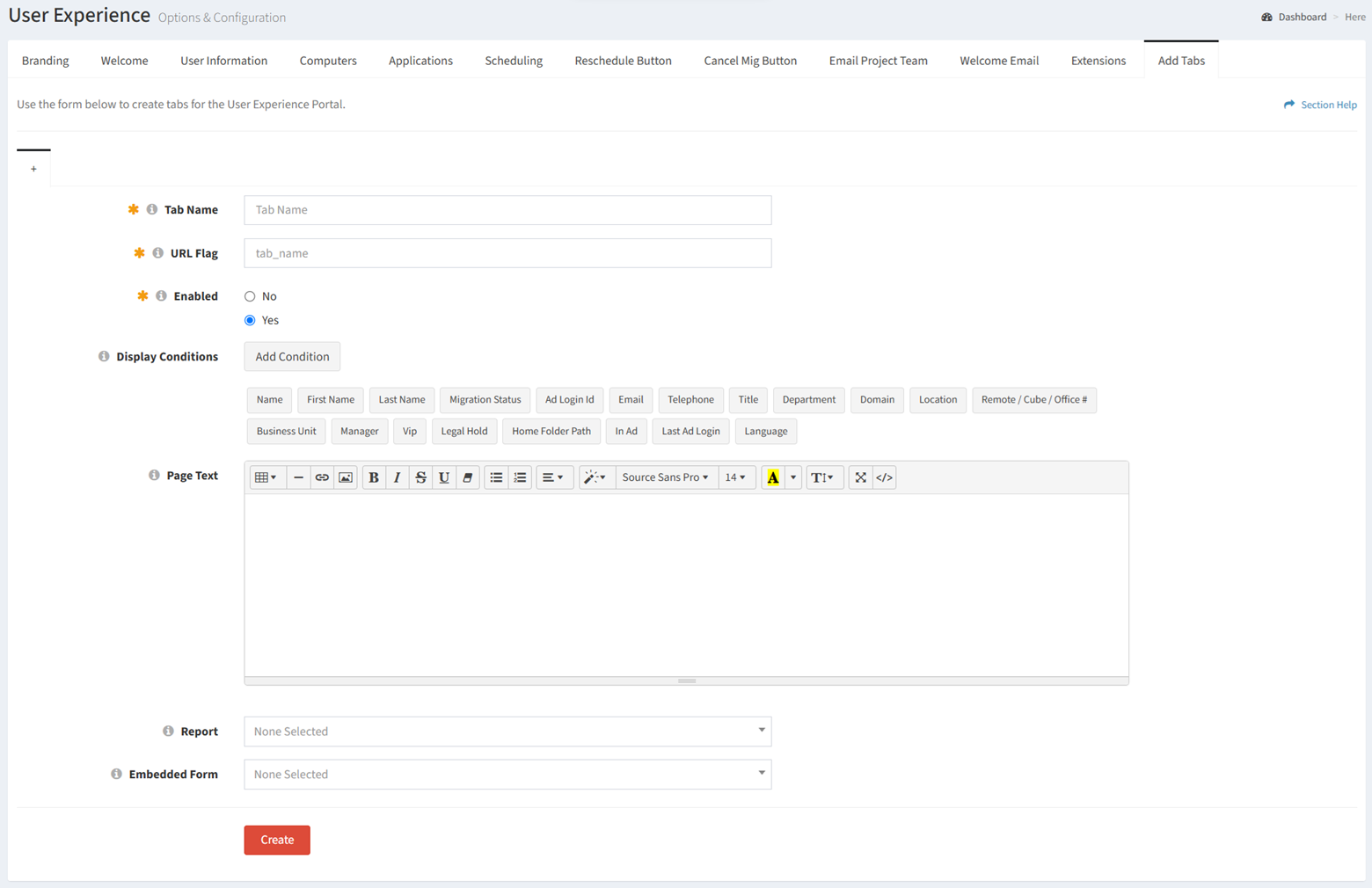Image resolution: width=1372 pixels, height=888 pixels.
Task: Click the URL Flag input field
Action: coord(507,253)
